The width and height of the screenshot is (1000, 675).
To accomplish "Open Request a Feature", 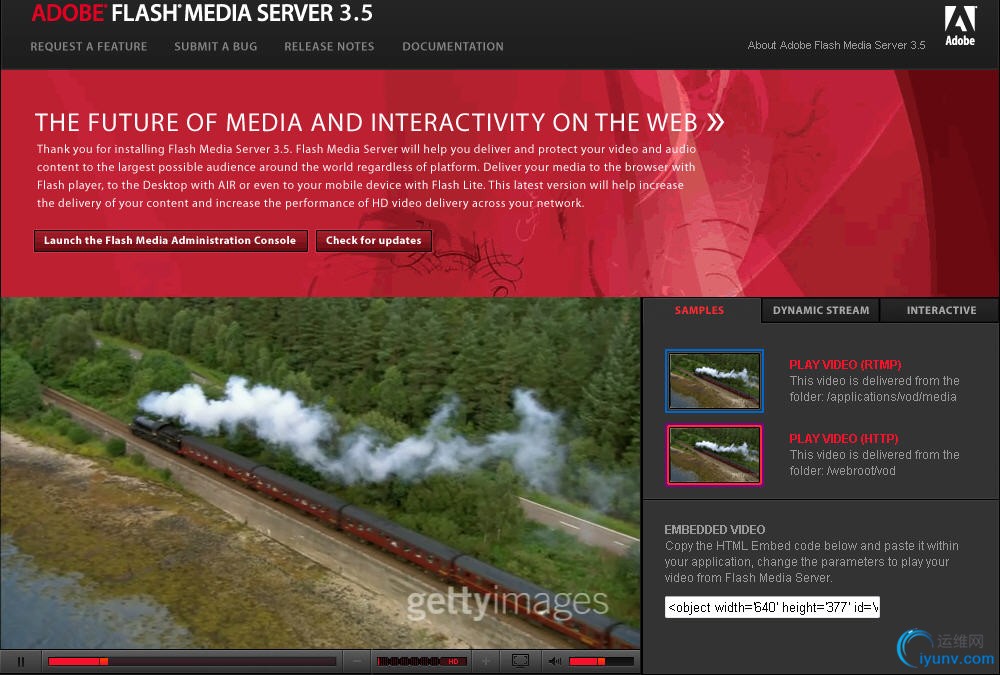I will click(89, 47).
